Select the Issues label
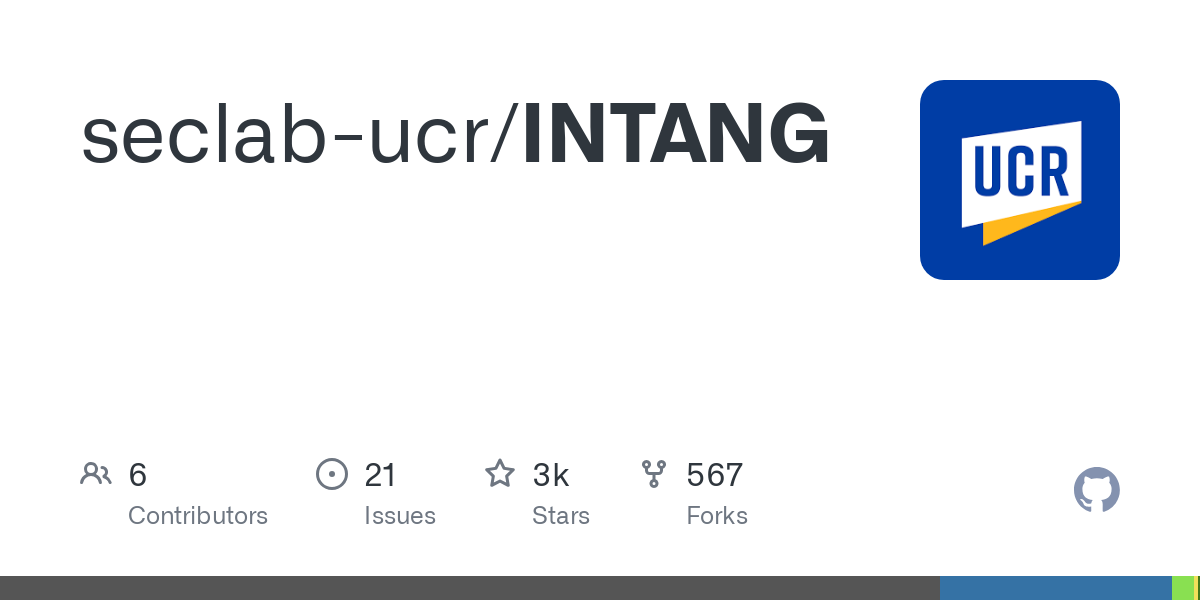 coord(400,516)
